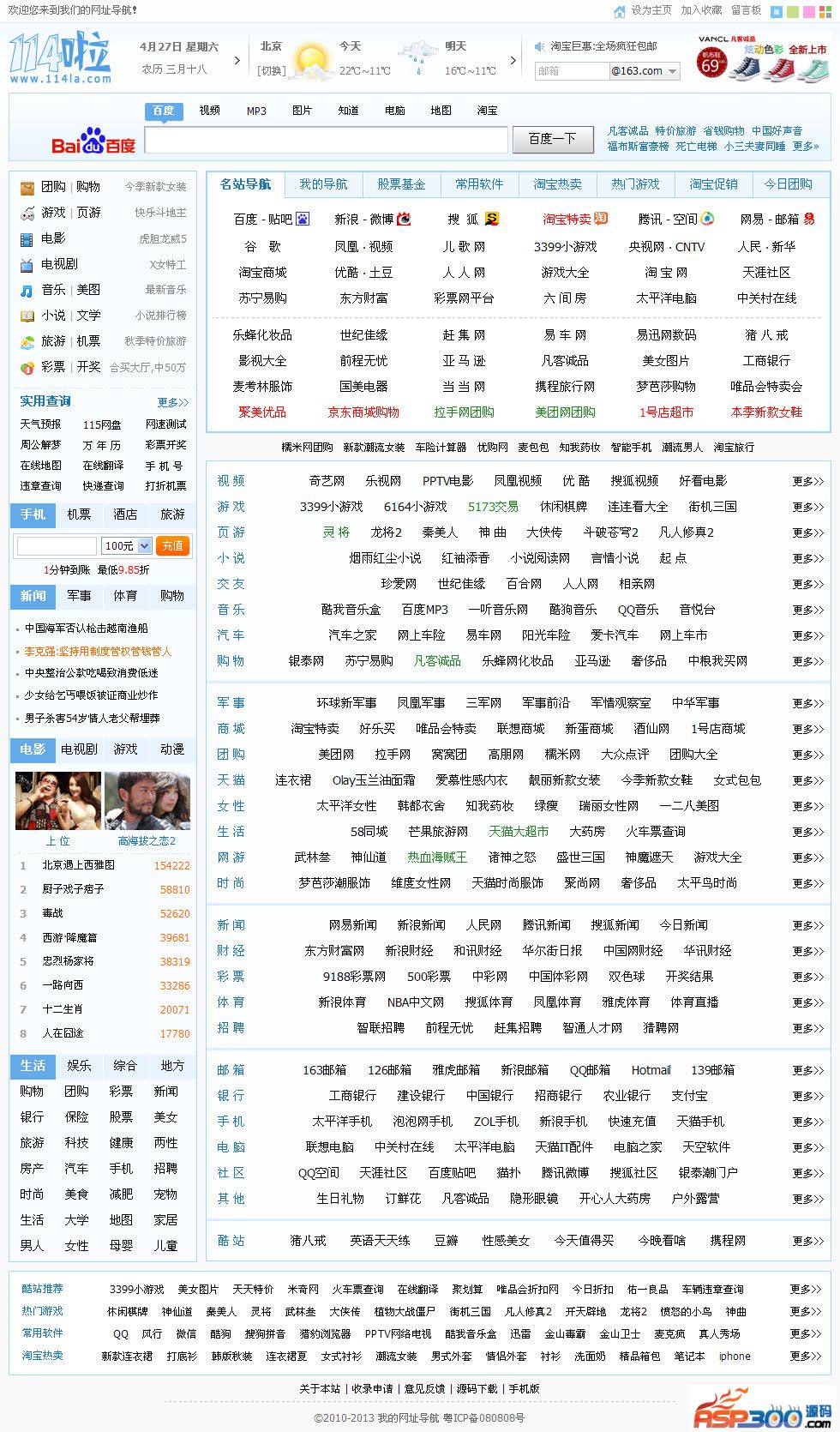
Task: Expand 更多>> in the 小说 row
Action: click(807, 559)
